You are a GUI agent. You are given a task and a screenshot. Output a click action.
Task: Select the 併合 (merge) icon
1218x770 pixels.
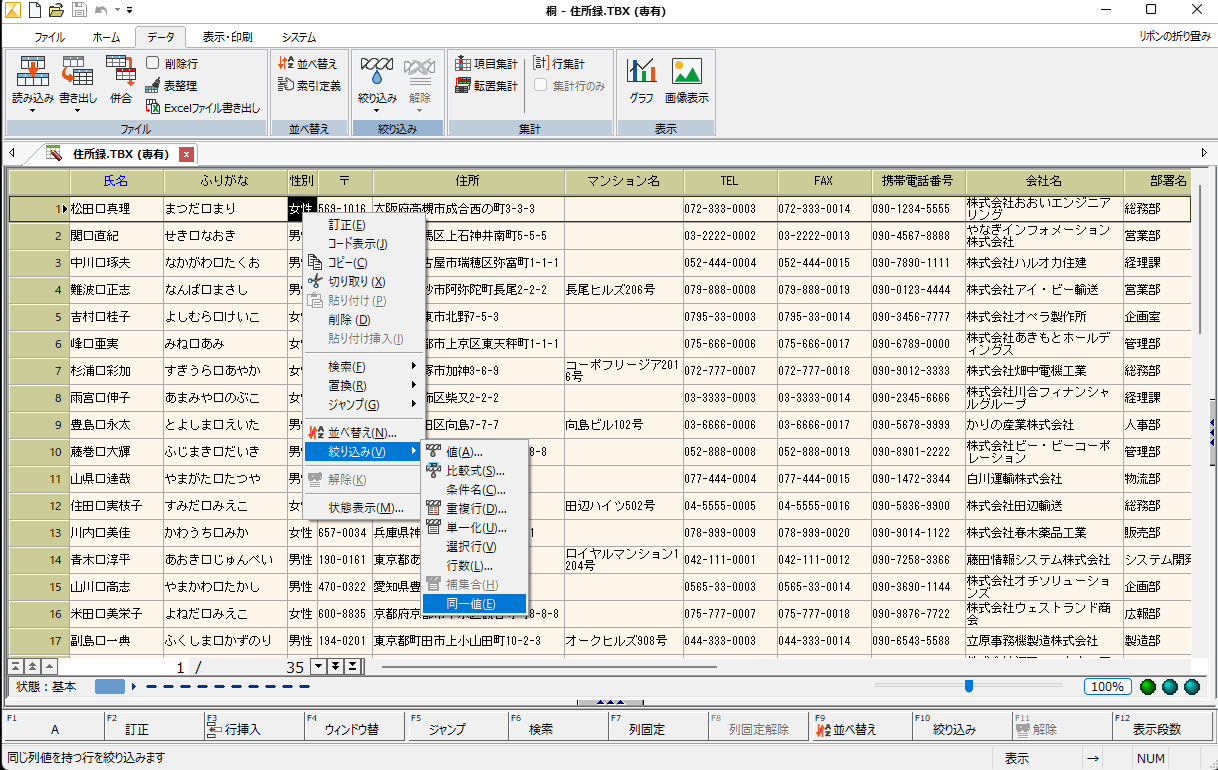click(x=120, y=80)
